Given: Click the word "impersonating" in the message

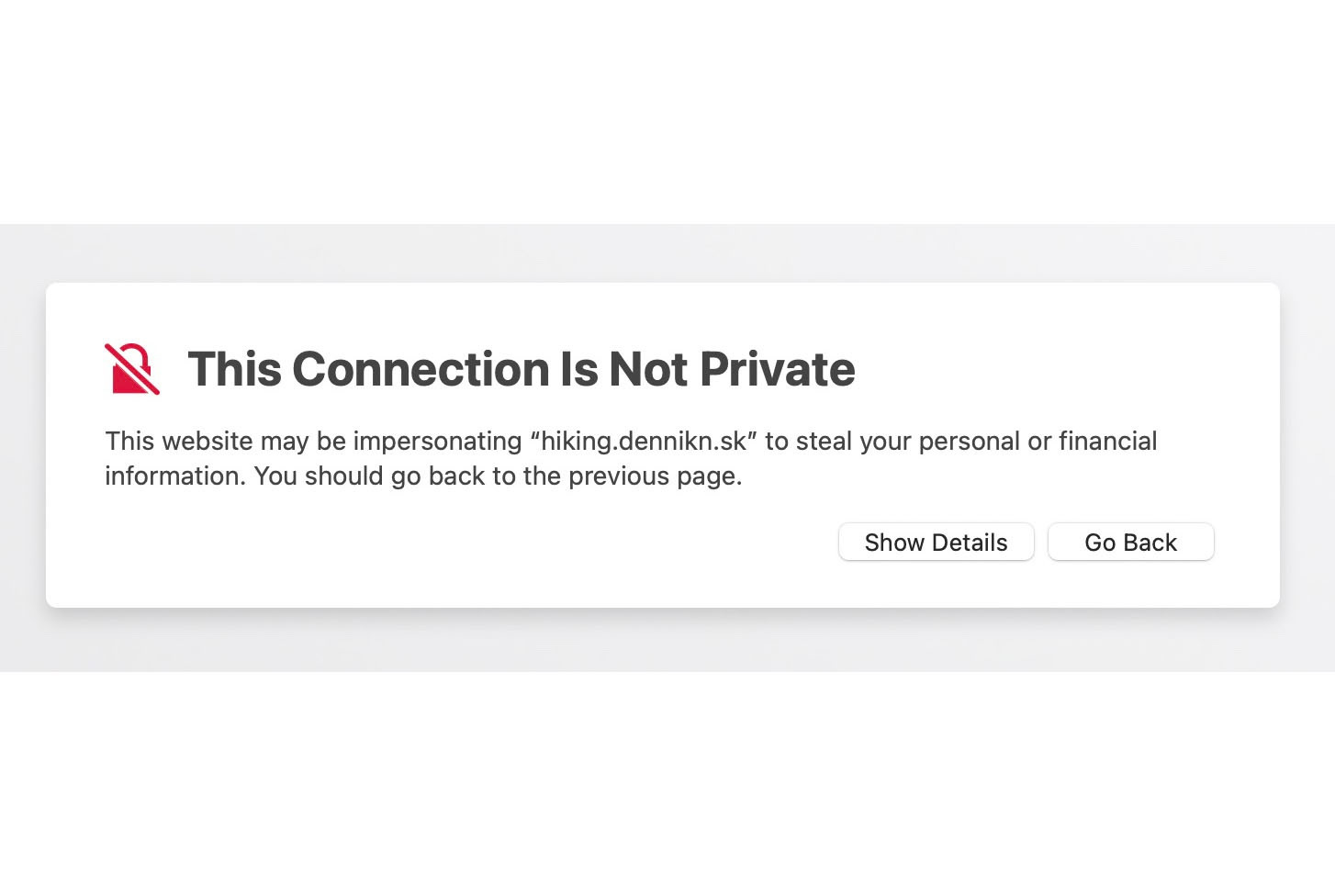Looking at the screenshot, I should click(437, 442).
